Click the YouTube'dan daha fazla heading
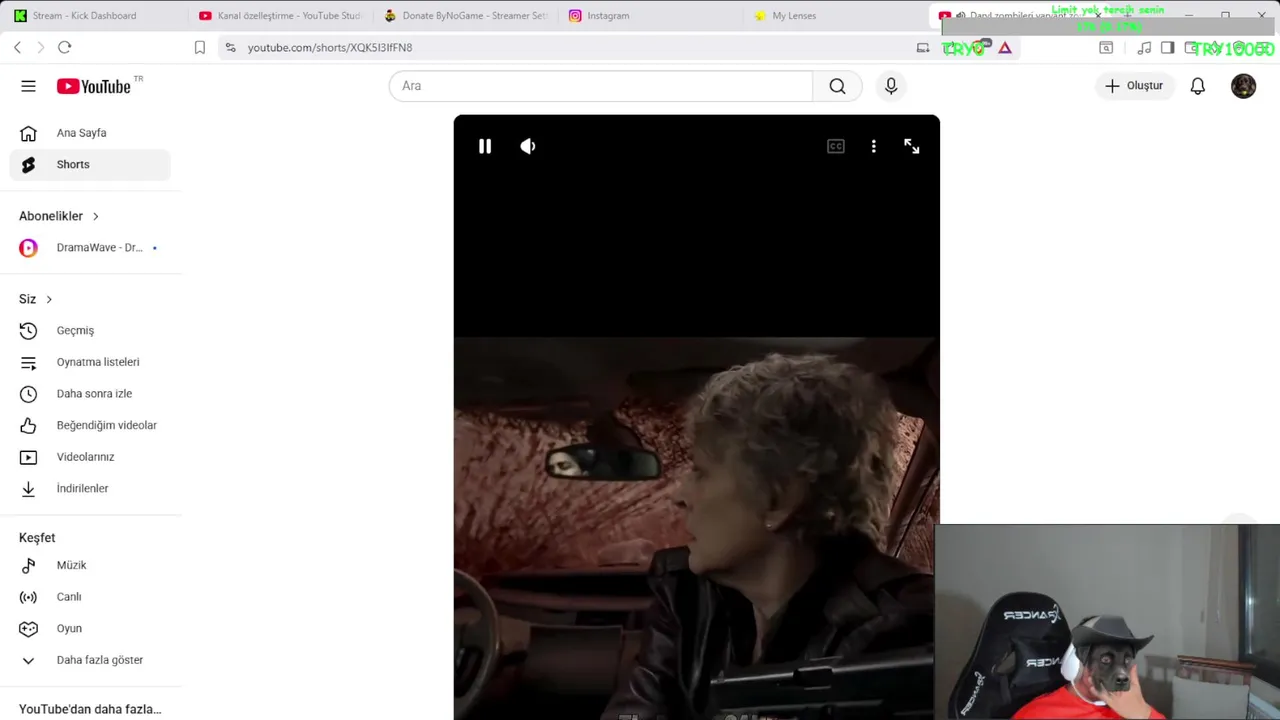1280x720 pixels. [x=90, y=709]
